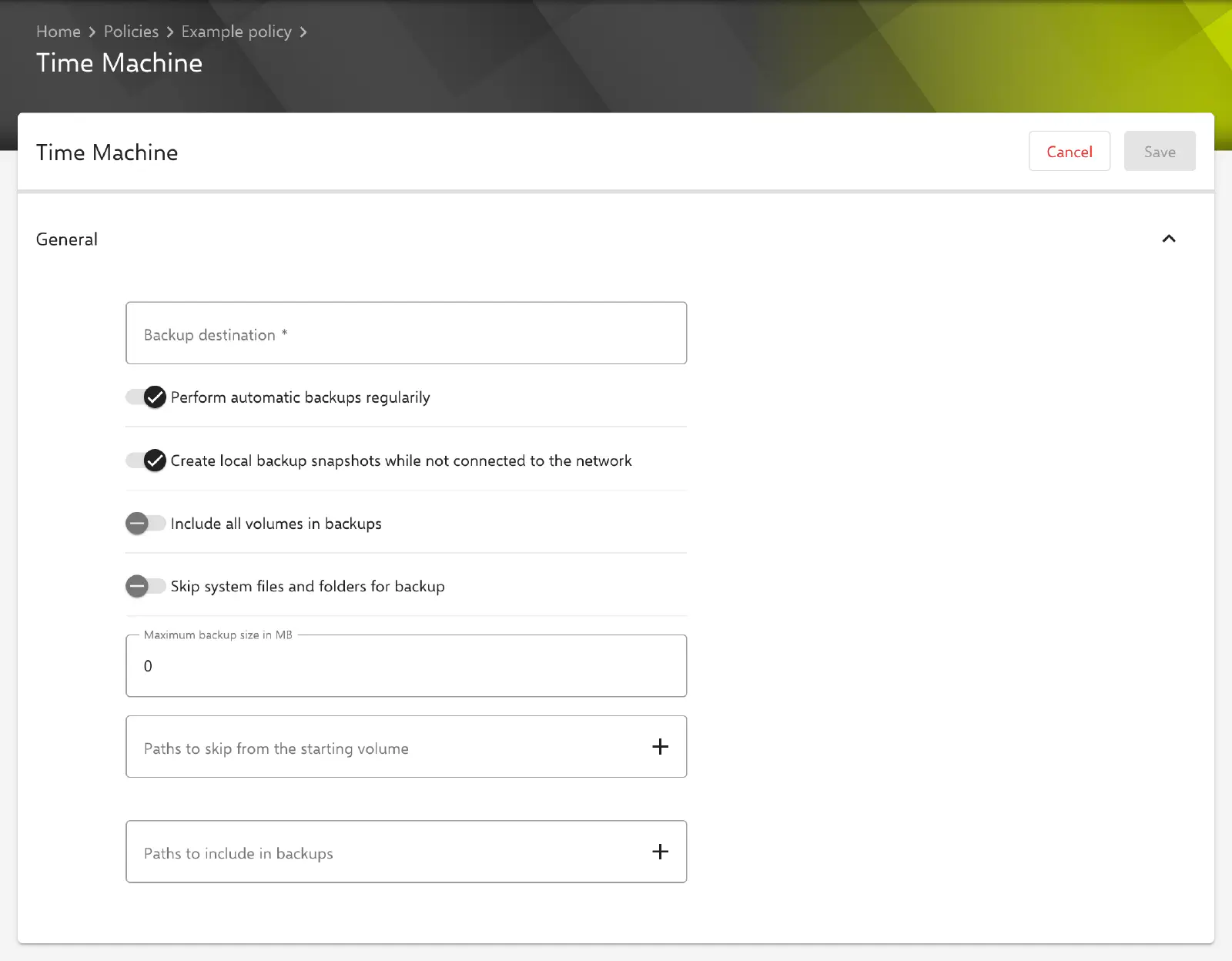The height and width of the screenshot is (961, 1232).
Task: Add a path to include in backups
Action: tap(660, 852)
